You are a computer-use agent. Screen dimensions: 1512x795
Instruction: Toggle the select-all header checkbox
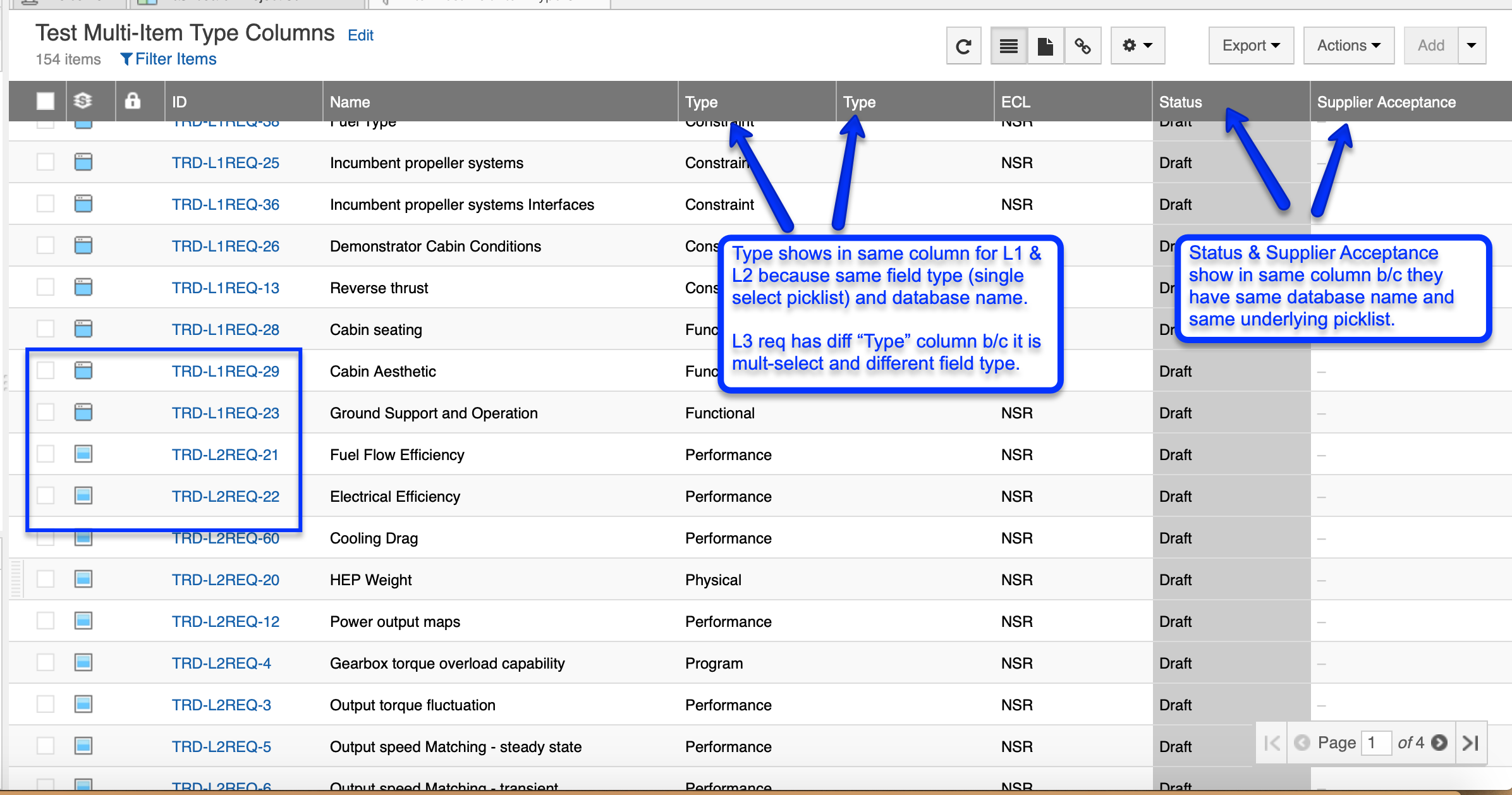click(46, 101)
